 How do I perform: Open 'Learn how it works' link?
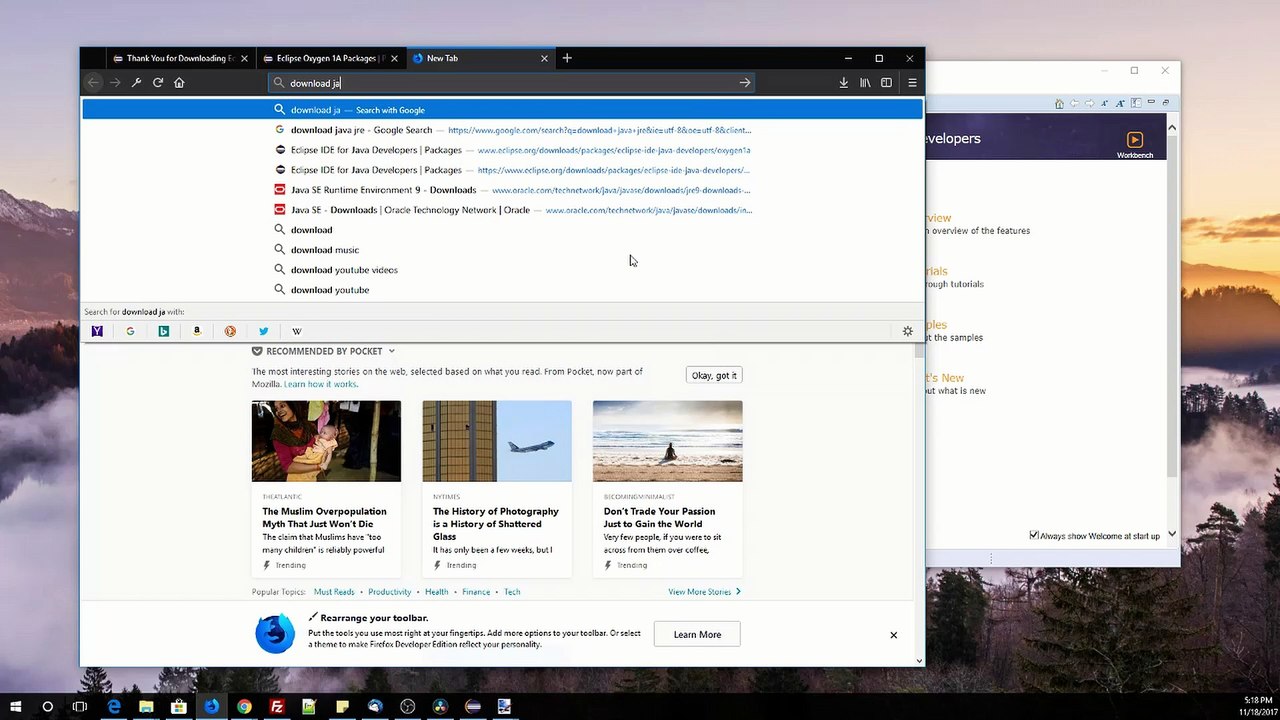tap(320, 384)
